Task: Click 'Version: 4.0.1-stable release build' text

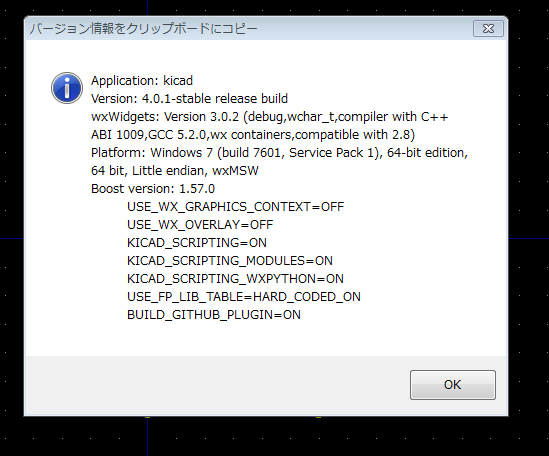Action: click(189, 99)
